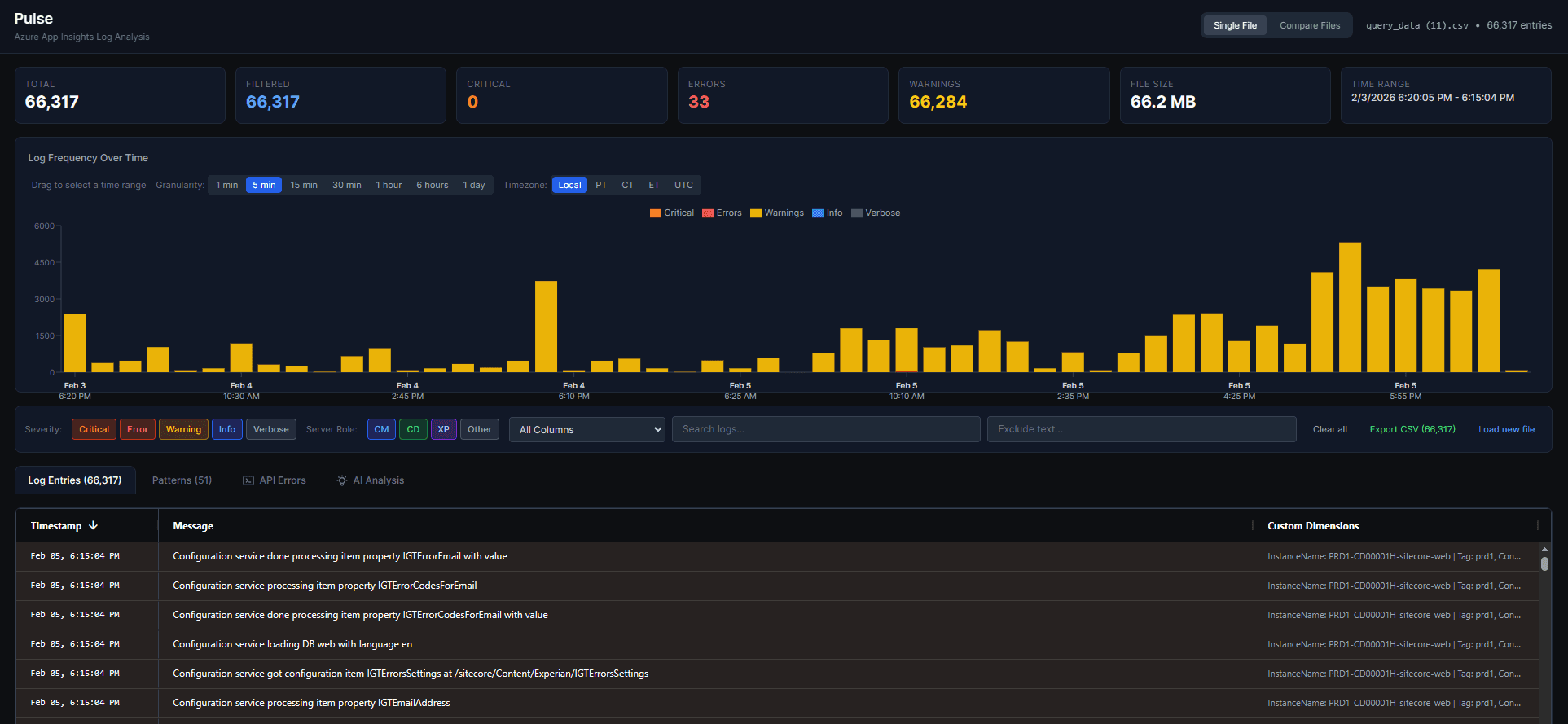Click the log table scrollbar thumb

click(1544, 564)
